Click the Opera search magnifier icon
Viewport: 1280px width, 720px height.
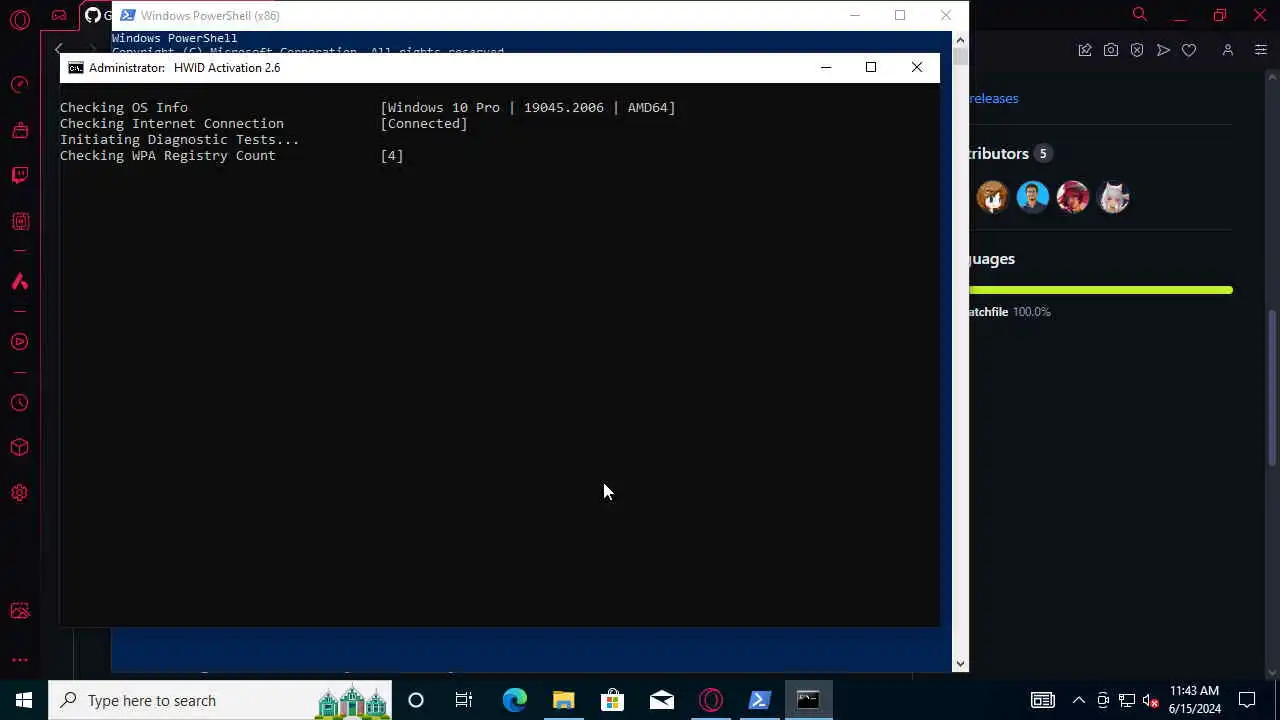(x=1139, y=14)
